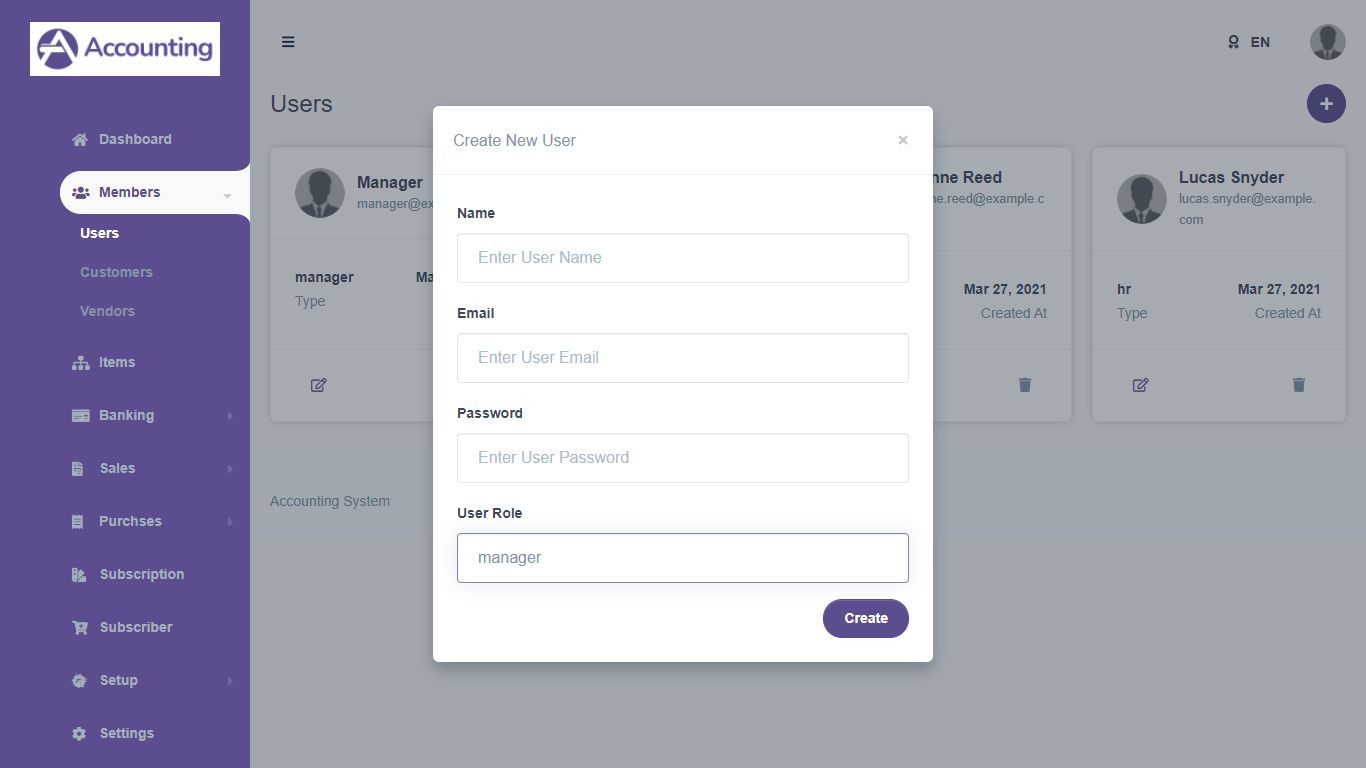
Task: Click the edit icon on Manager card
Action: [x=318, y=385]
